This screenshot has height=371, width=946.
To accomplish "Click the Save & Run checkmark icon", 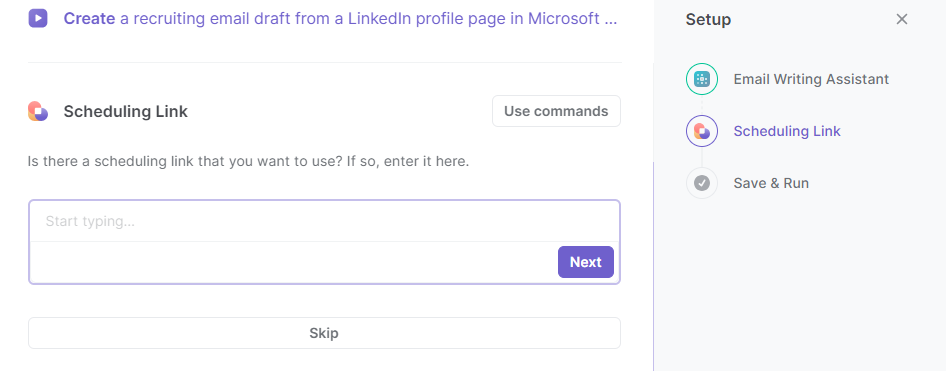I will pos(702,183).
